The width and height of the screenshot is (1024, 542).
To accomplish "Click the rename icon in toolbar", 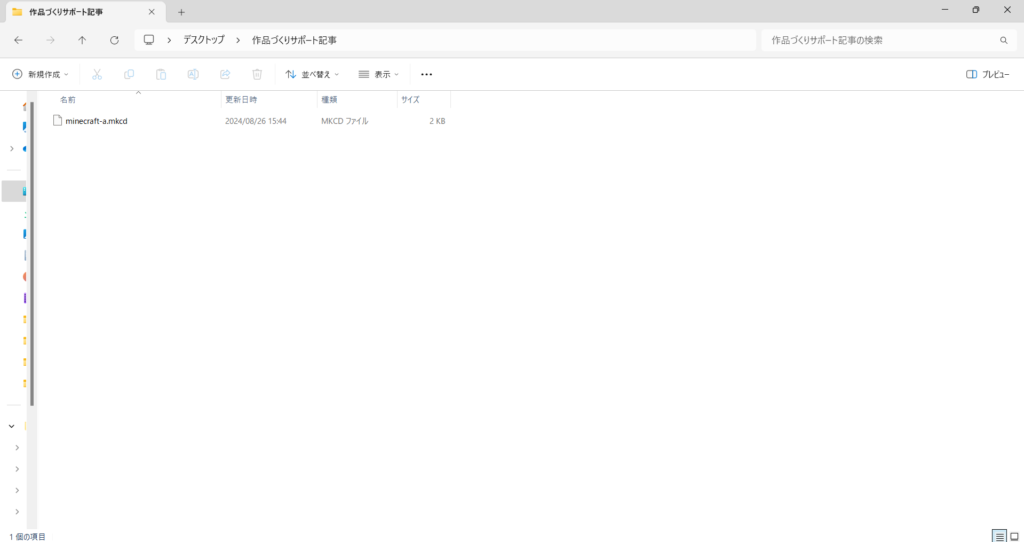I will click(x=193, y=74).
